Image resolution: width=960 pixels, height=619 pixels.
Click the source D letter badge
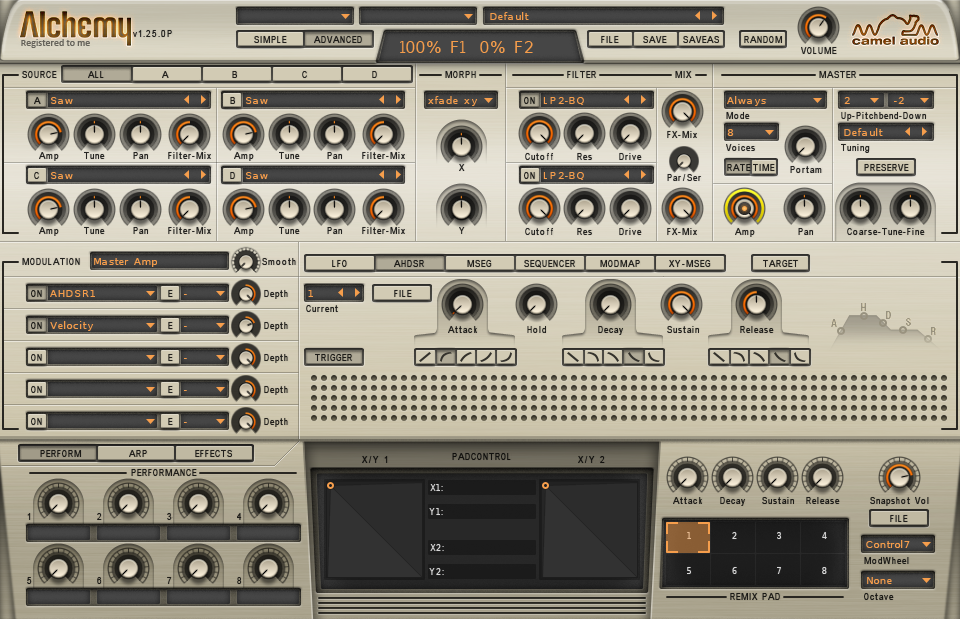coord(232,176)
